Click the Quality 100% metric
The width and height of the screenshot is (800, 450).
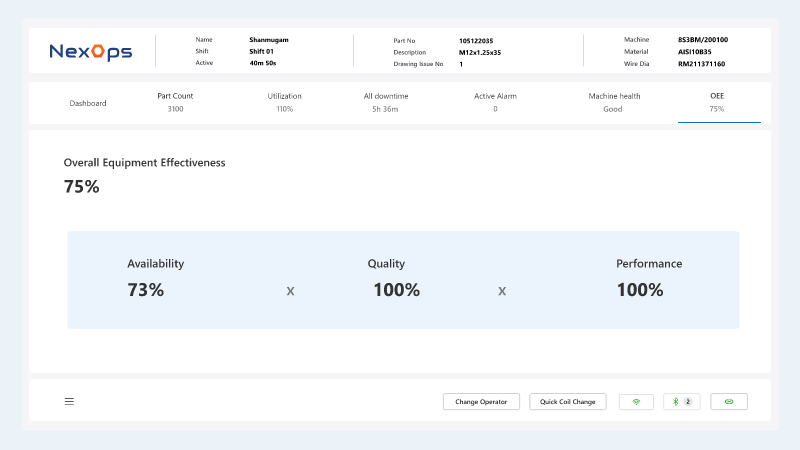click(396, 279)
